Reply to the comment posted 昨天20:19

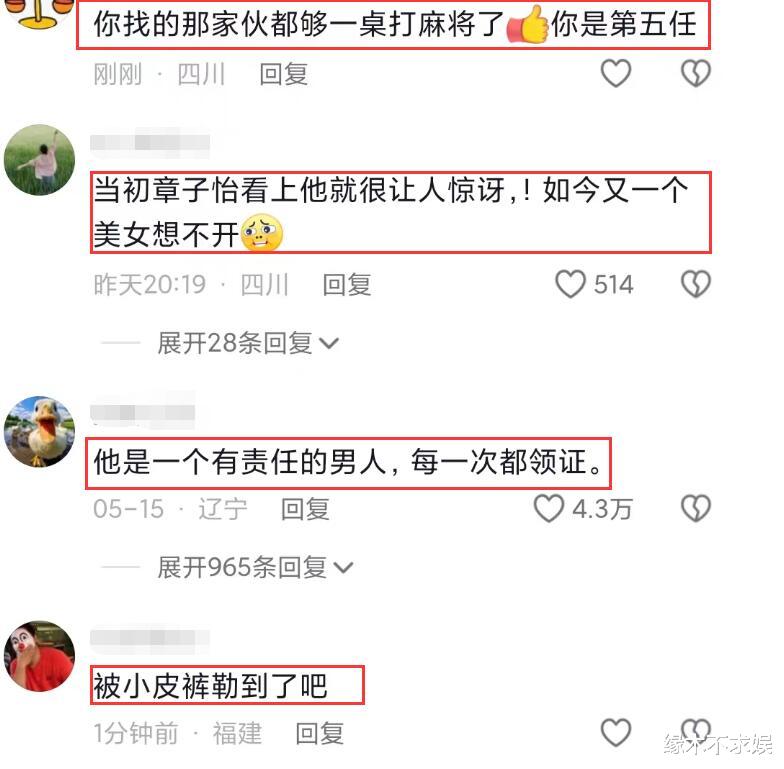point(346,285)
